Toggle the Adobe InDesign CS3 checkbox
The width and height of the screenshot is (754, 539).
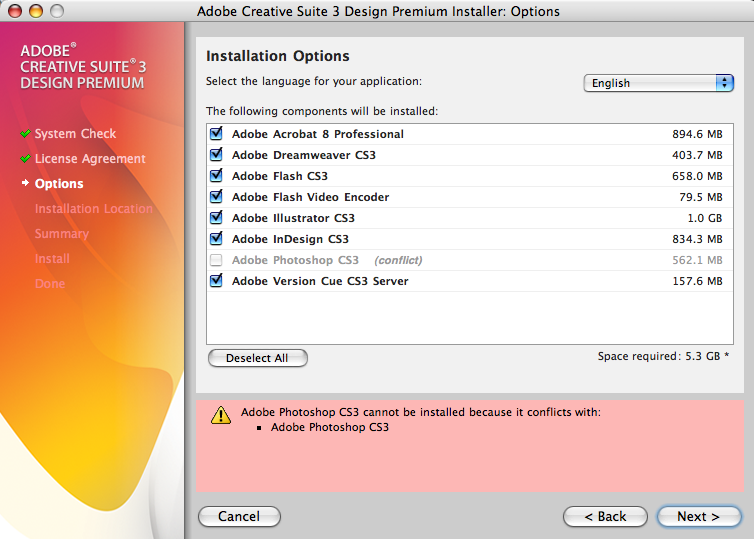click(216, 239)
